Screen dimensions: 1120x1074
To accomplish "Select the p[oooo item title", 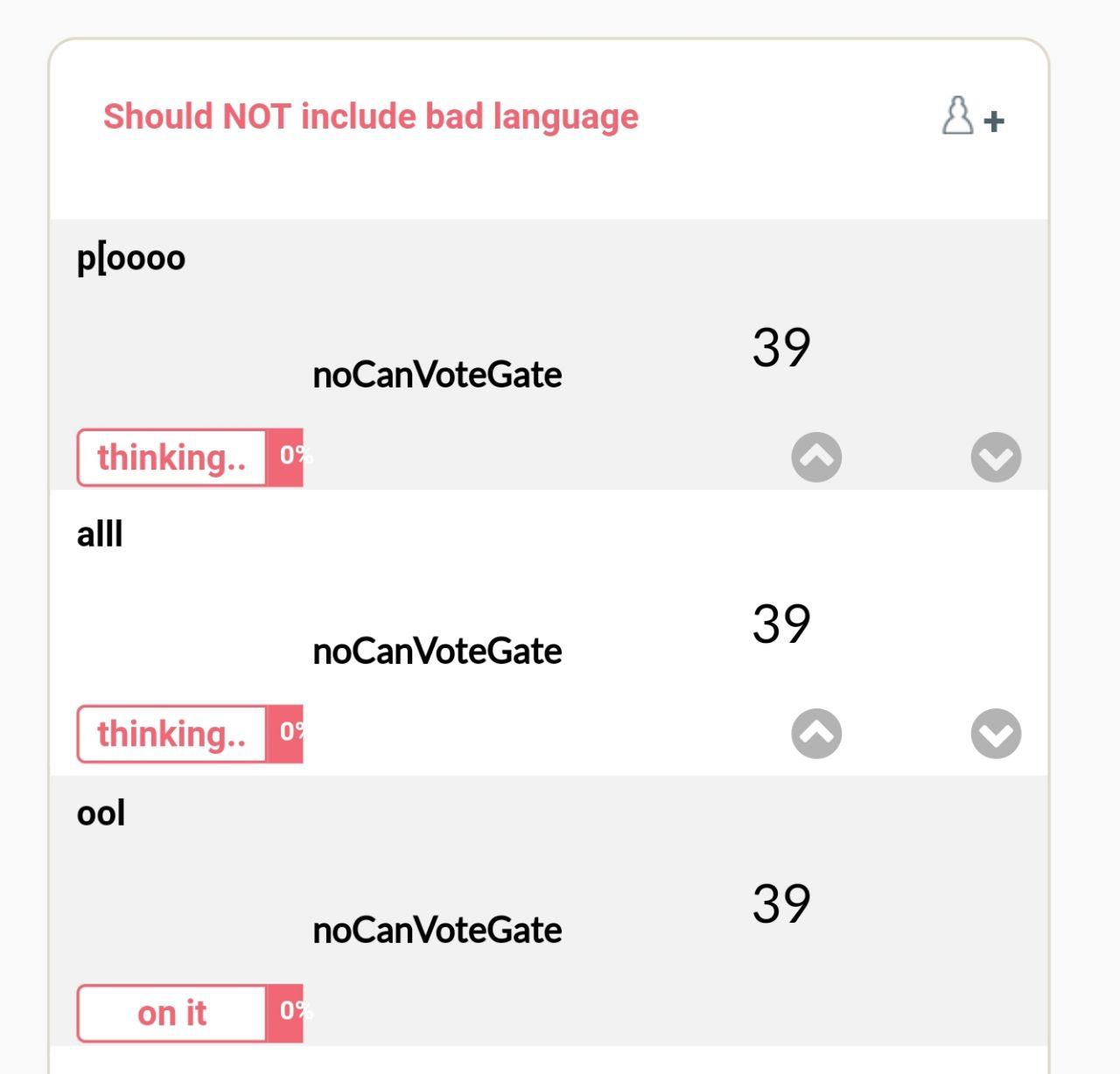I will coord(131,259).
